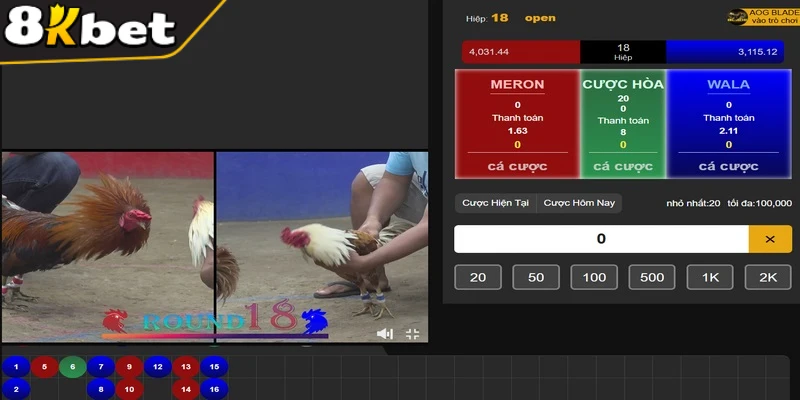
Task: Click the 8Kbet logo
Action: (90, 28)
